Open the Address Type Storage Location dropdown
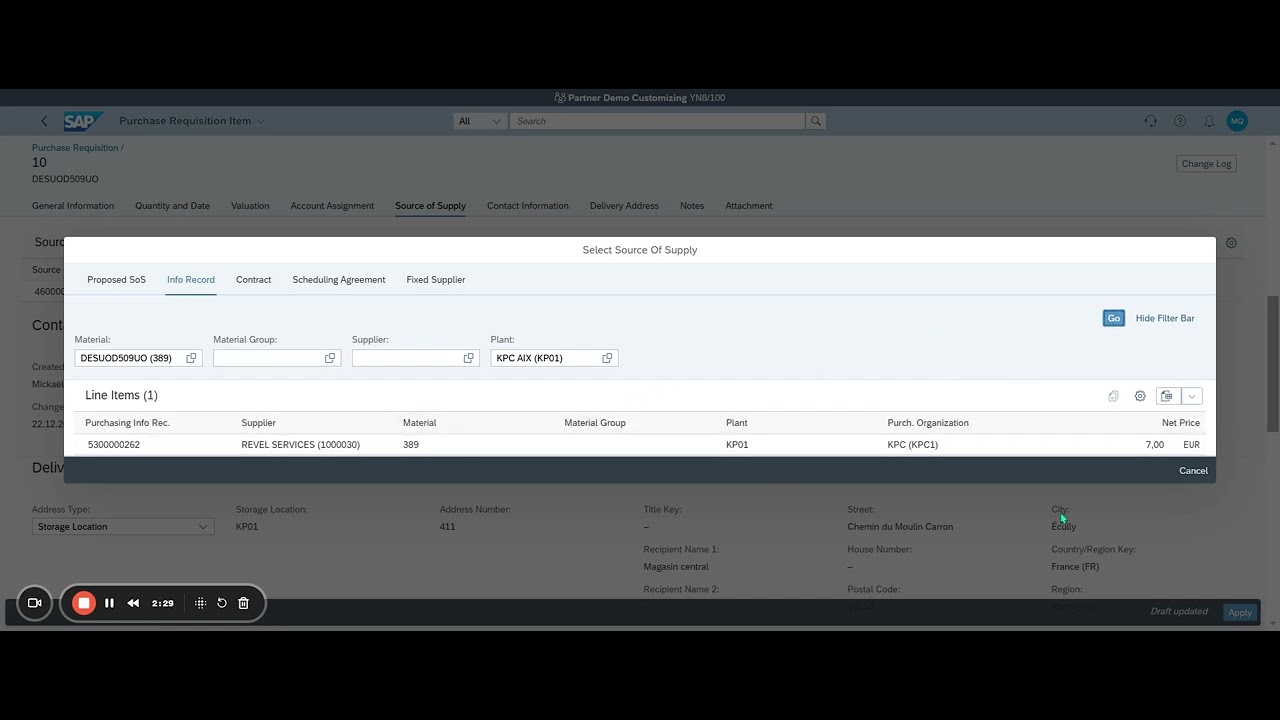The height and width of the screenshot is (720, 1280). coord(123,527)
